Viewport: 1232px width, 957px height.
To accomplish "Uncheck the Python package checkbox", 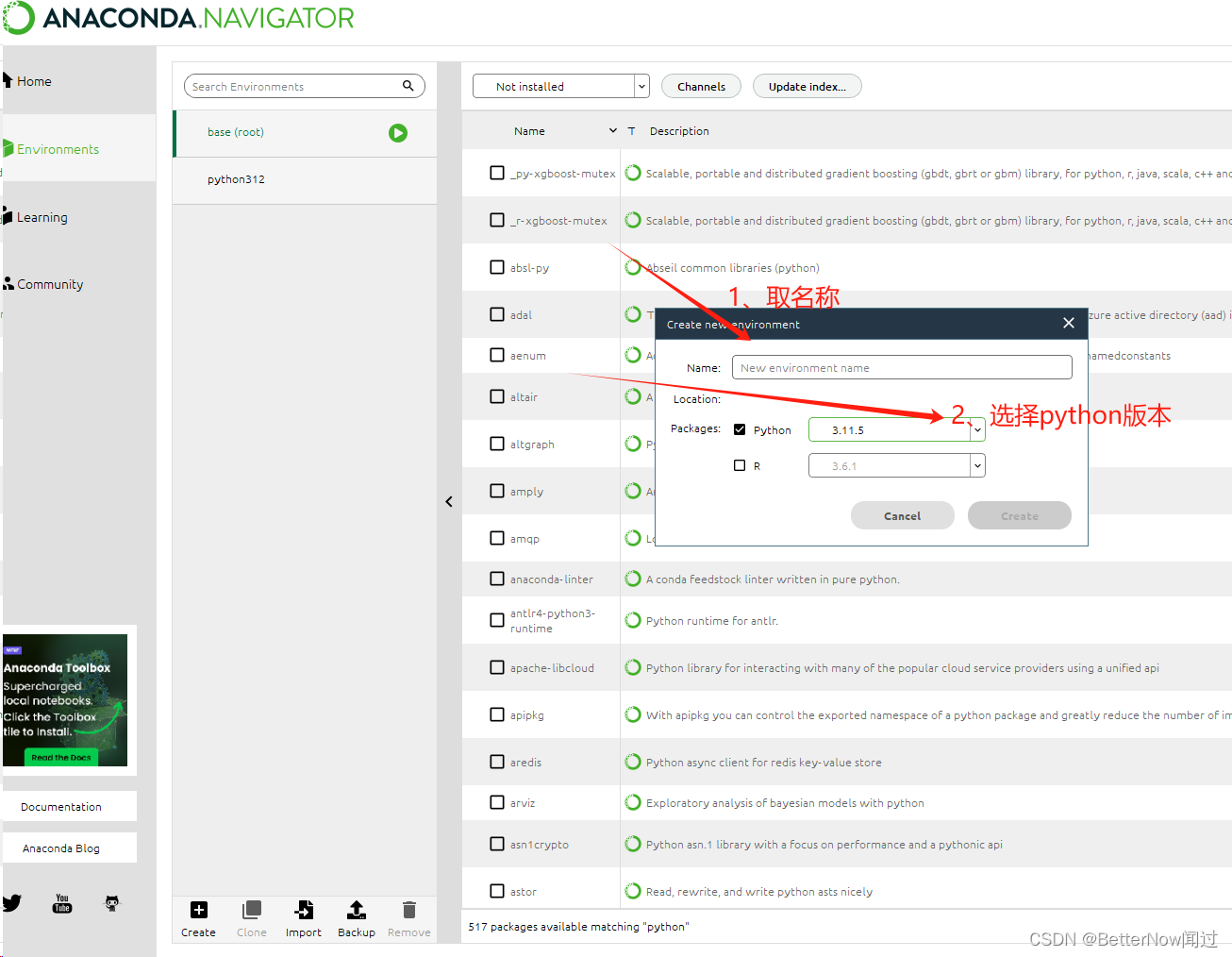I will [x=740, y=429].
